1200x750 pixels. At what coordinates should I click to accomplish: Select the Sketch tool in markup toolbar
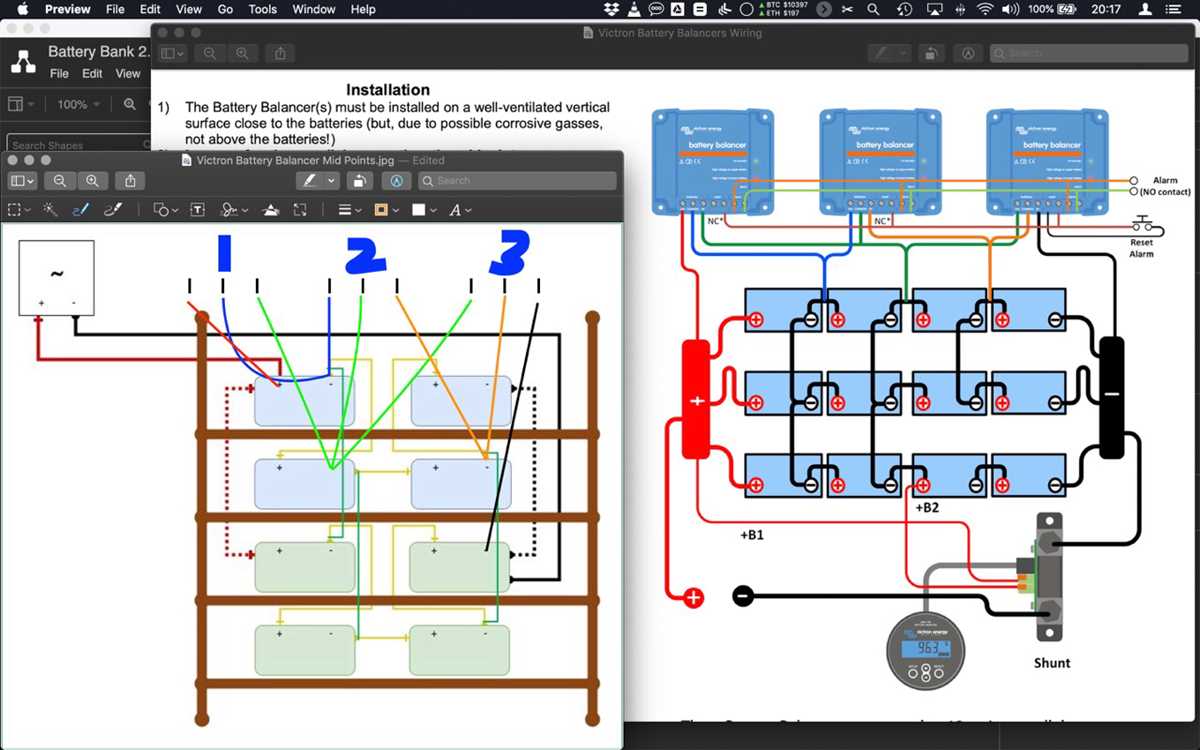(80, 210)
